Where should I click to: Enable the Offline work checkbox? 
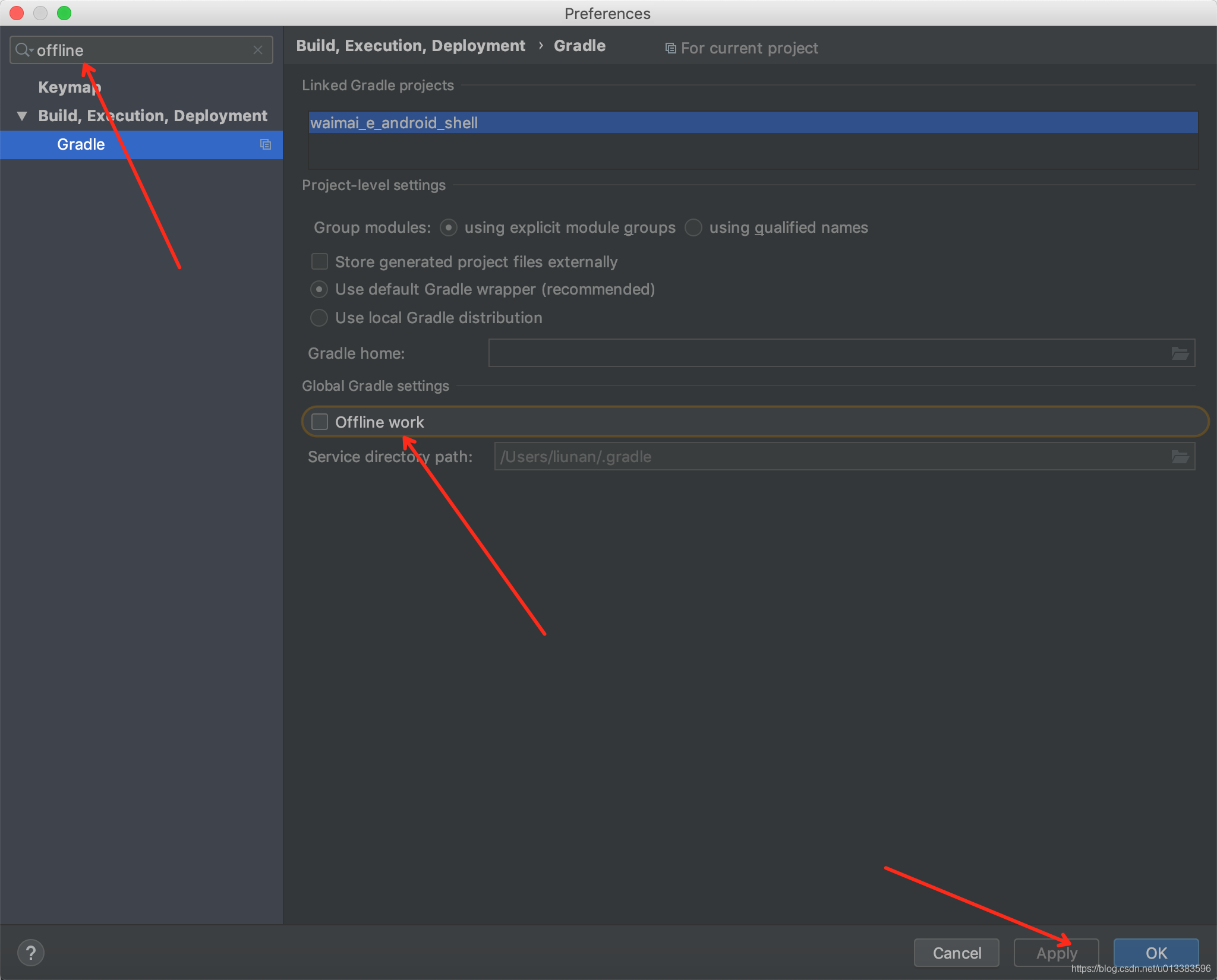point(319,422)
